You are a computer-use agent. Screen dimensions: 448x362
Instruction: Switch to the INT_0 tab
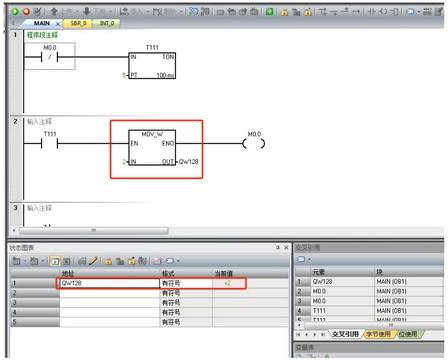[107, 23]
